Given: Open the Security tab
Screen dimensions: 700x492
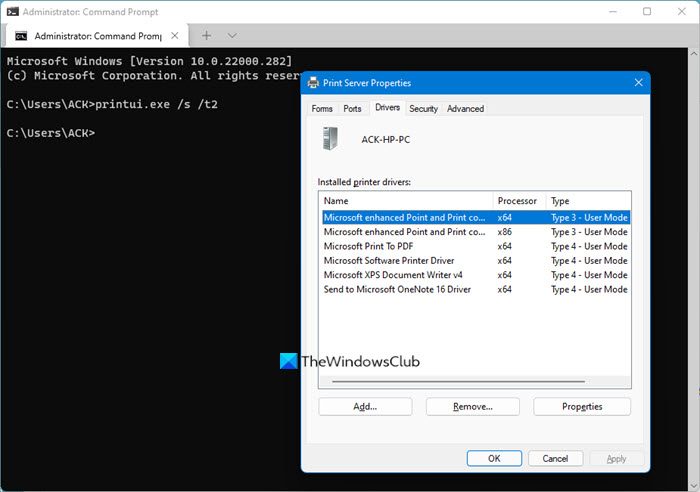Looking at the screenshot, I should (423, 108).
